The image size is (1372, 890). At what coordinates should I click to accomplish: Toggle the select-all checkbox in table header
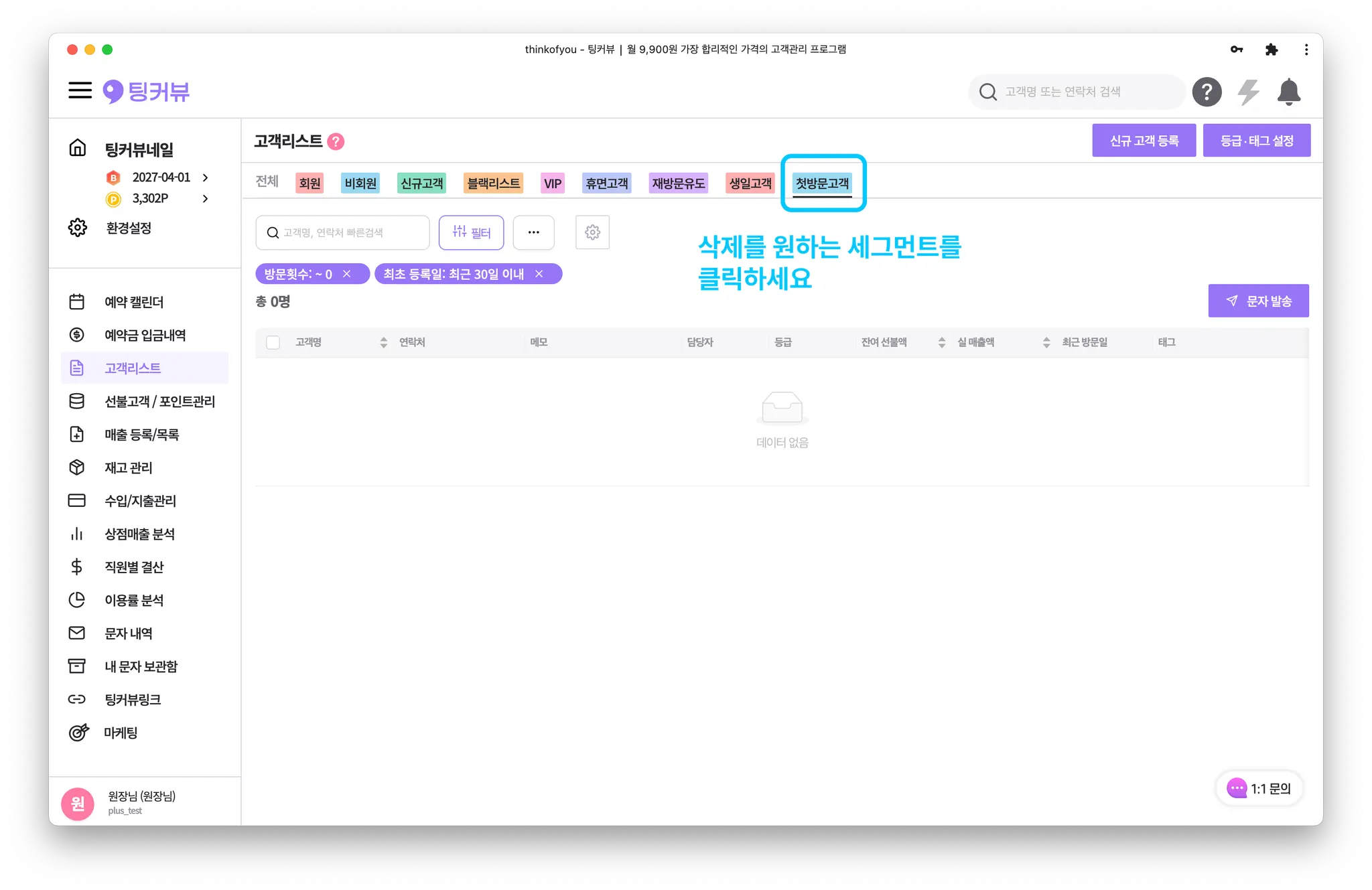[x=273, y=342]
